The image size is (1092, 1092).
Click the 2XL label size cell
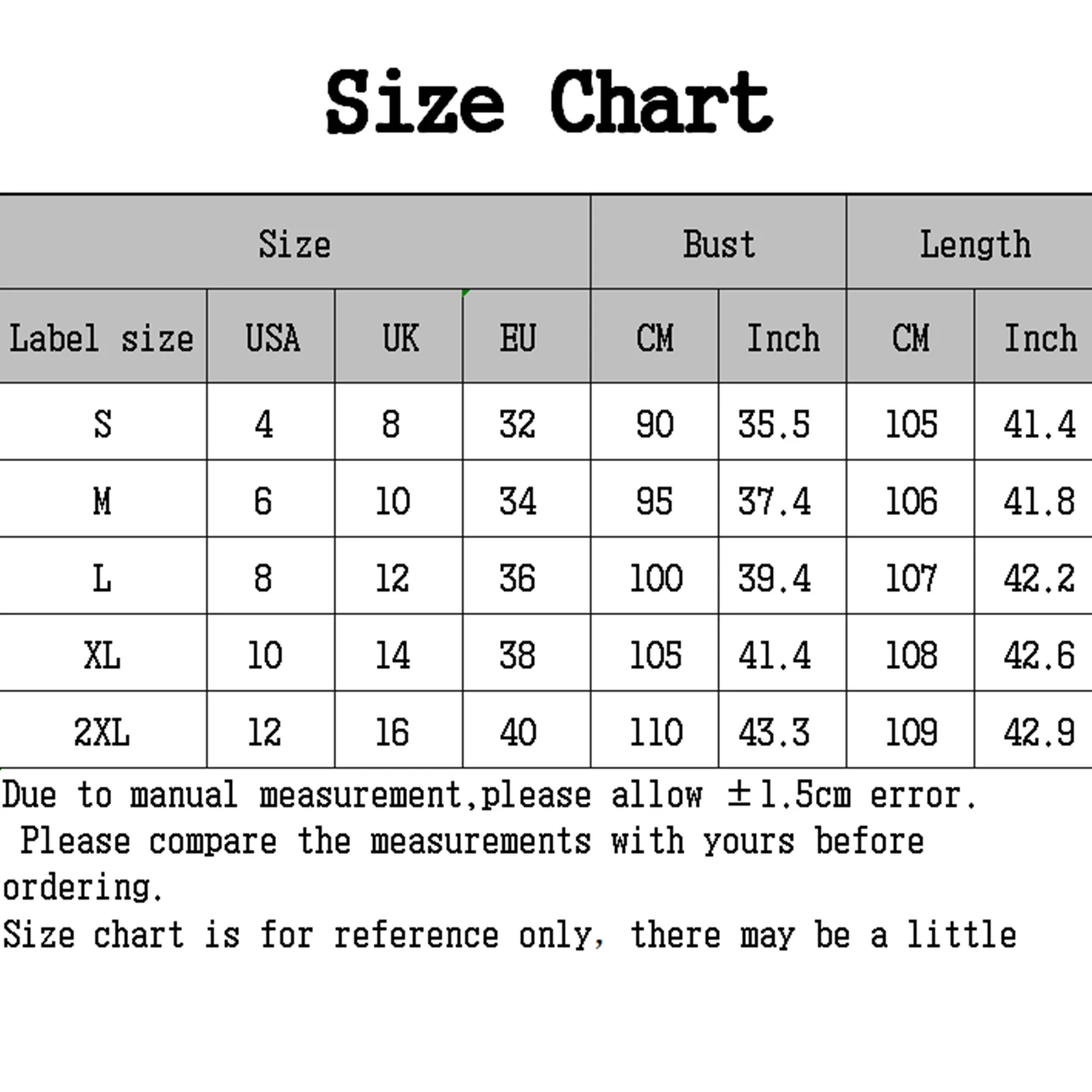(x=102, y=732)
